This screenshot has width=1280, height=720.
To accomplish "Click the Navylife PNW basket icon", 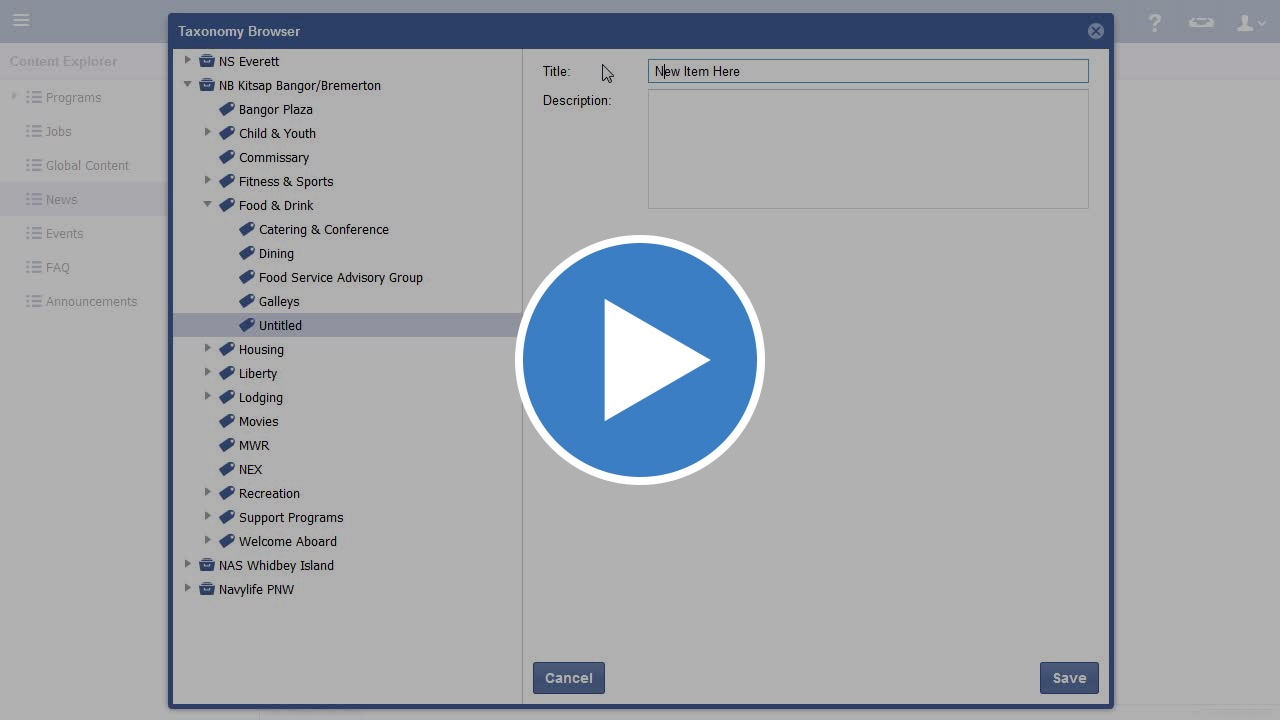I will (207, 589).
